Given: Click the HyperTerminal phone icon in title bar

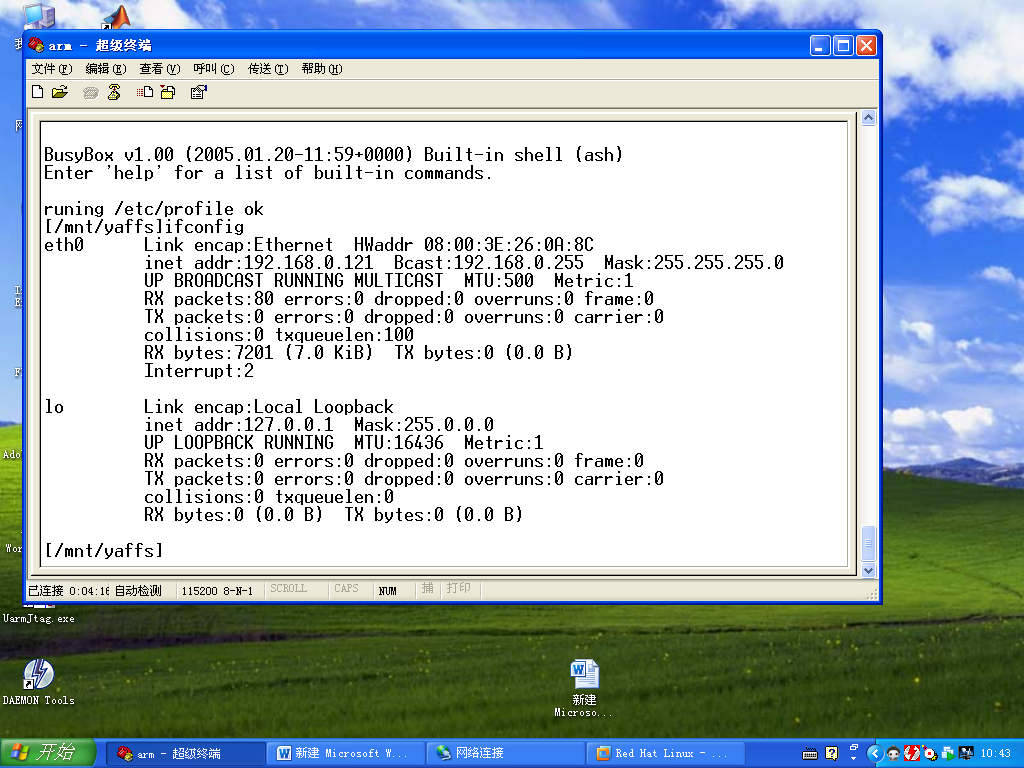Looking at the screenshot, I should [x=37, y=45].
